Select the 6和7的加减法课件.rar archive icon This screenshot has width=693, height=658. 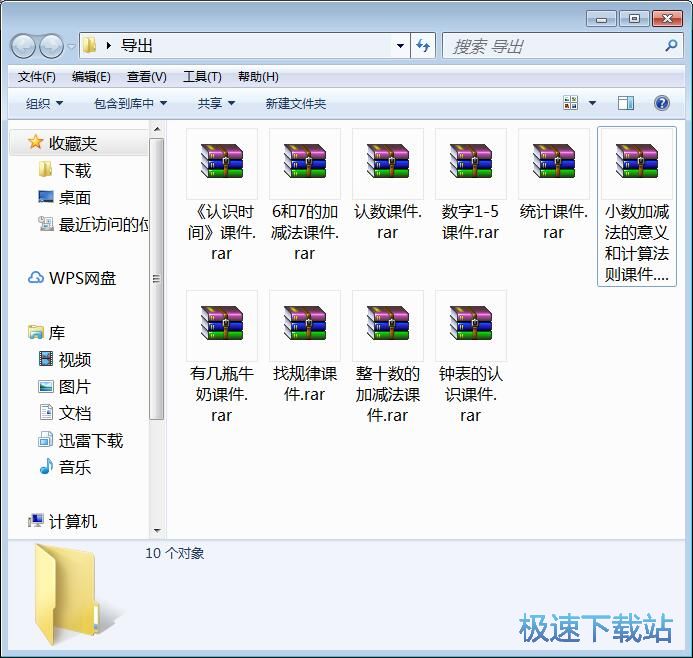click(x=305, y=161)
